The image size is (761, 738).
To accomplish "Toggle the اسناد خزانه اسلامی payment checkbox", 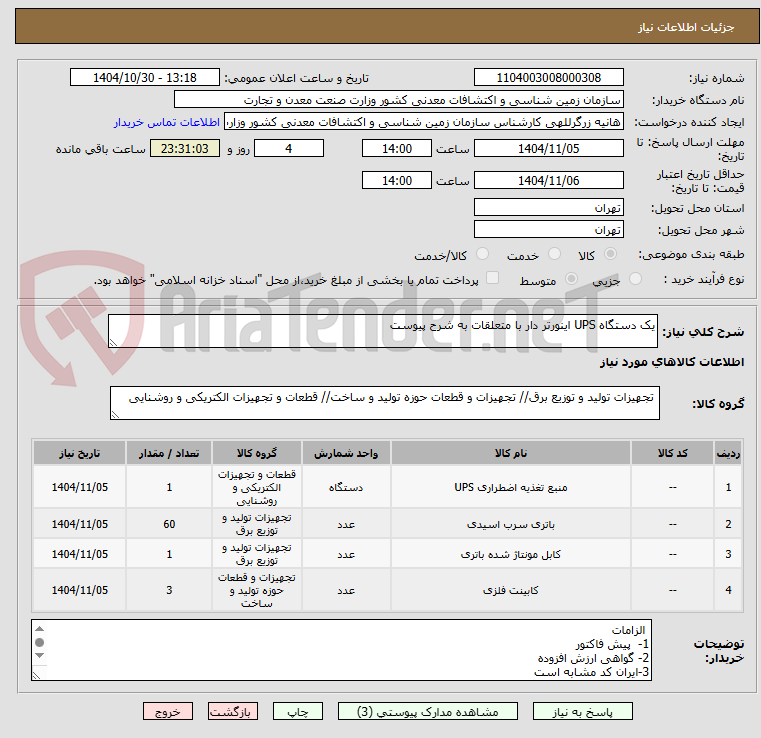I will (493, 278).
